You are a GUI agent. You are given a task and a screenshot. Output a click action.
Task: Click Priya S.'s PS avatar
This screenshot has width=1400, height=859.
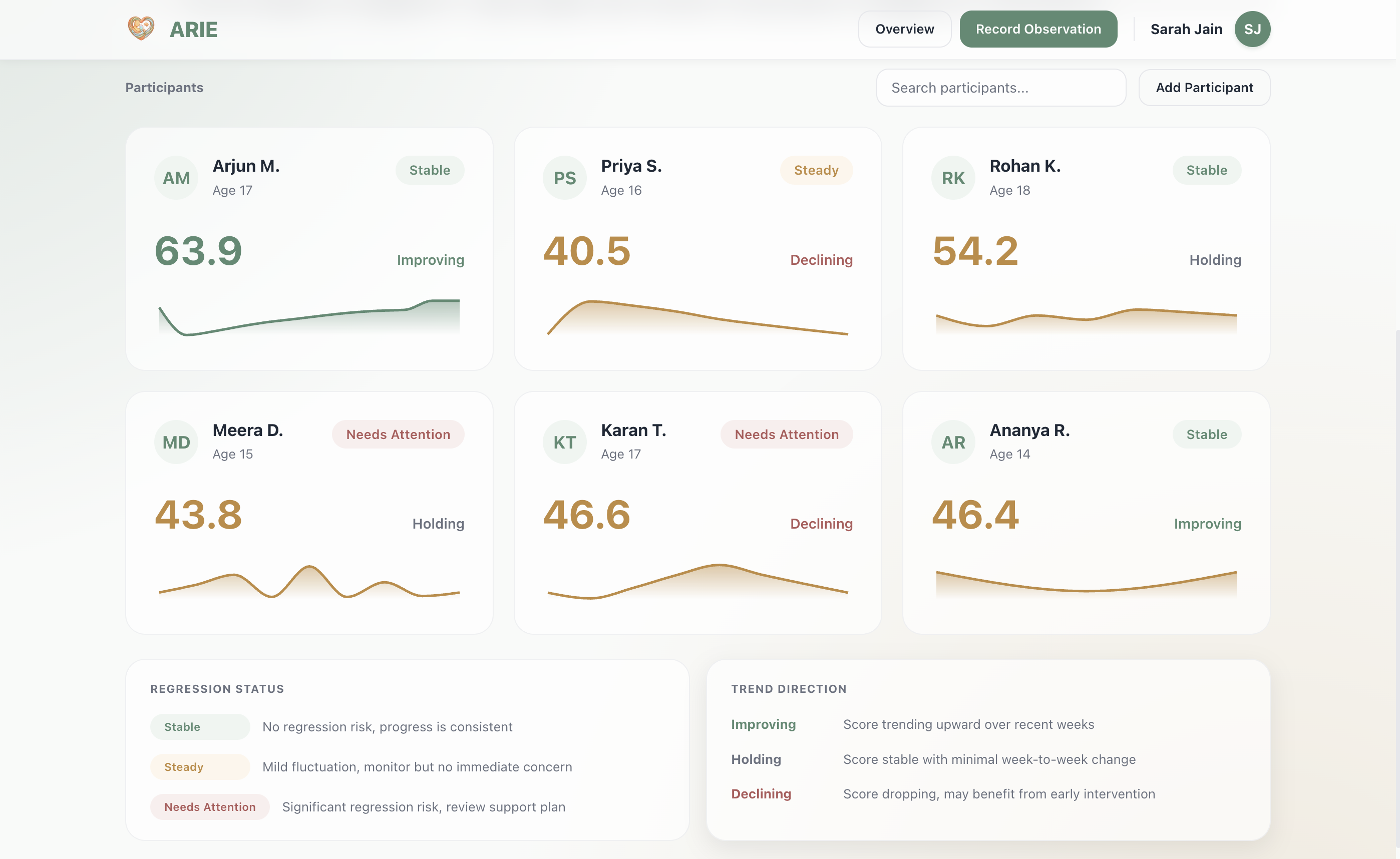point(564,178)
